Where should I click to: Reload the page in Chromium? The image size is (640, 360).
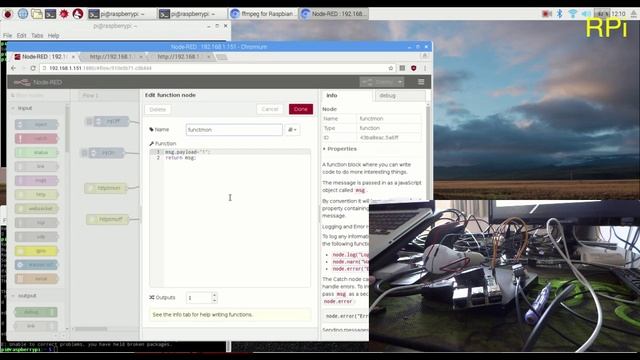coord(33,68)
